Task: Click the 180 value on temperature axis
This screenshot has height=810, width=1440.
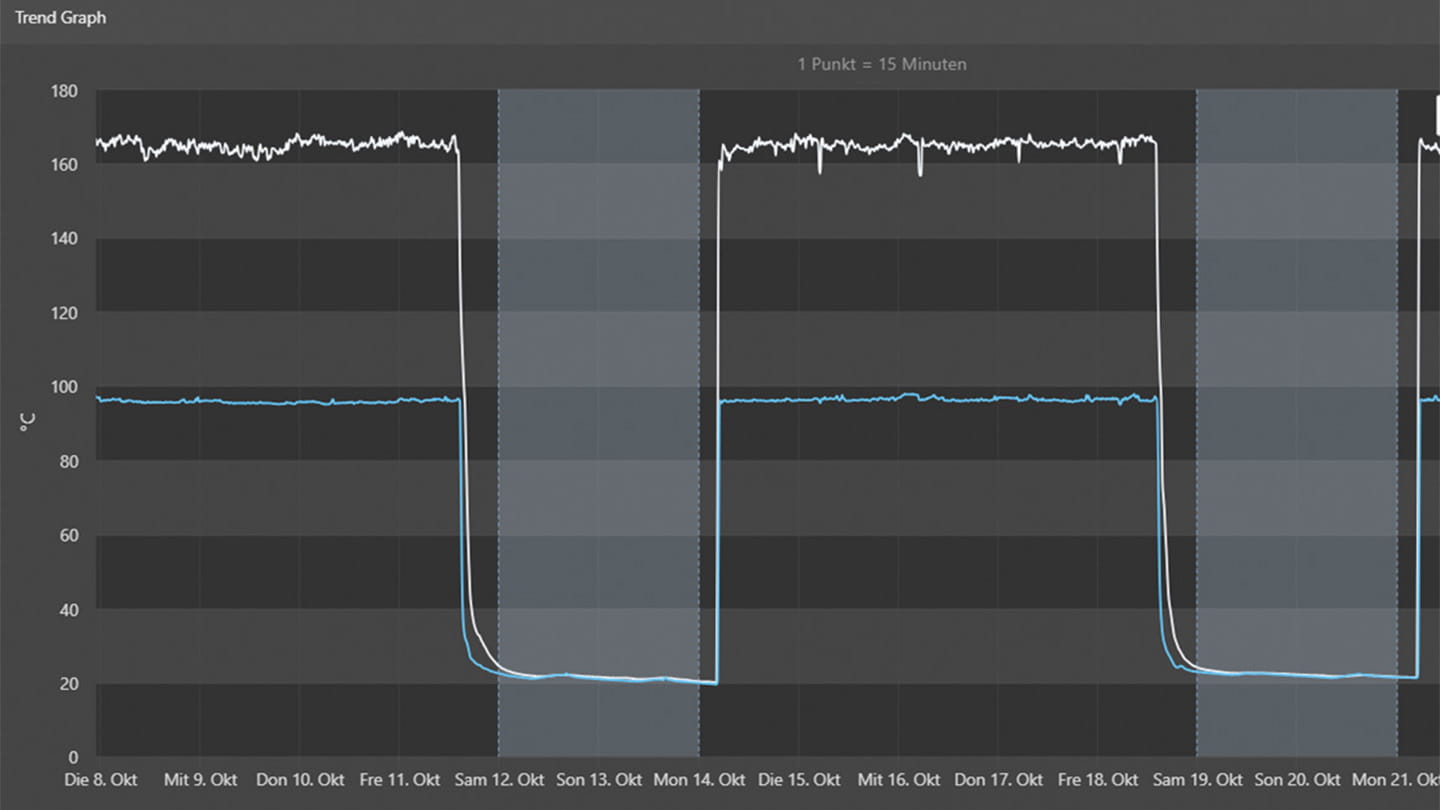Action: point(64,91)
